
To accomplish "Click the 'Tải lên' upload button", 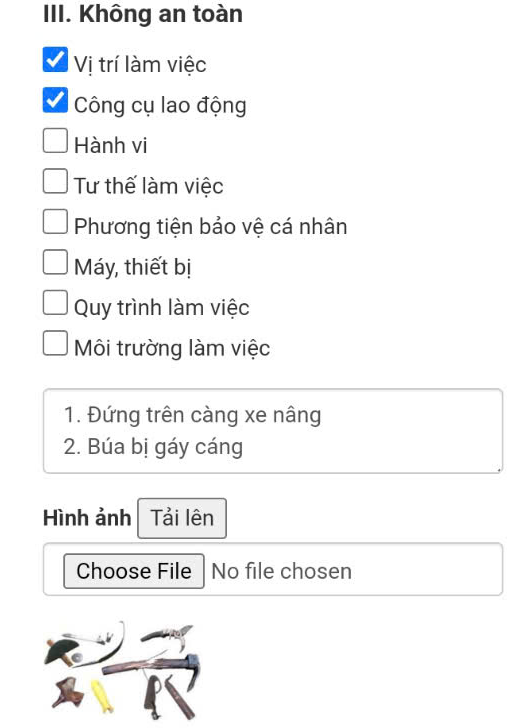I will [182, 518].
